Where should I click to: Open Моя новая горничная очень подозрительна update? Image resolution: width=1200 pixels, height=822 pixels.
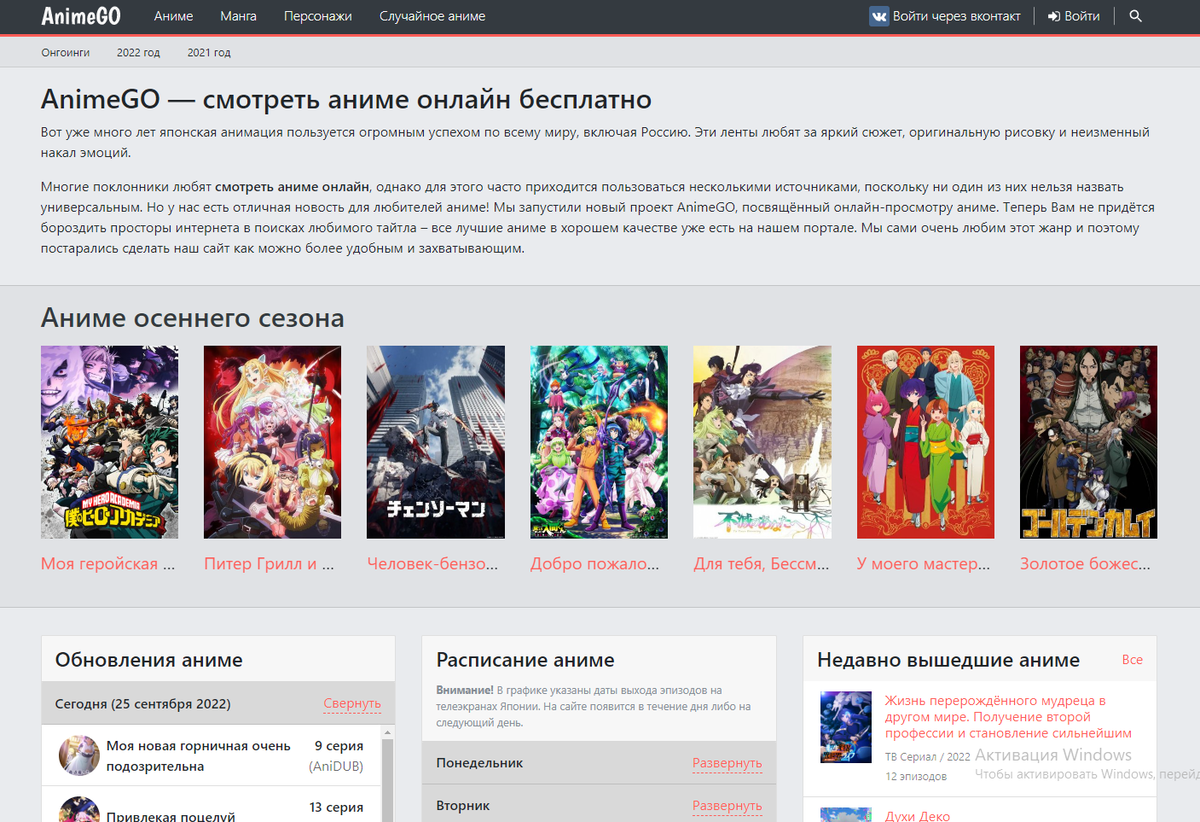(199, 756)
